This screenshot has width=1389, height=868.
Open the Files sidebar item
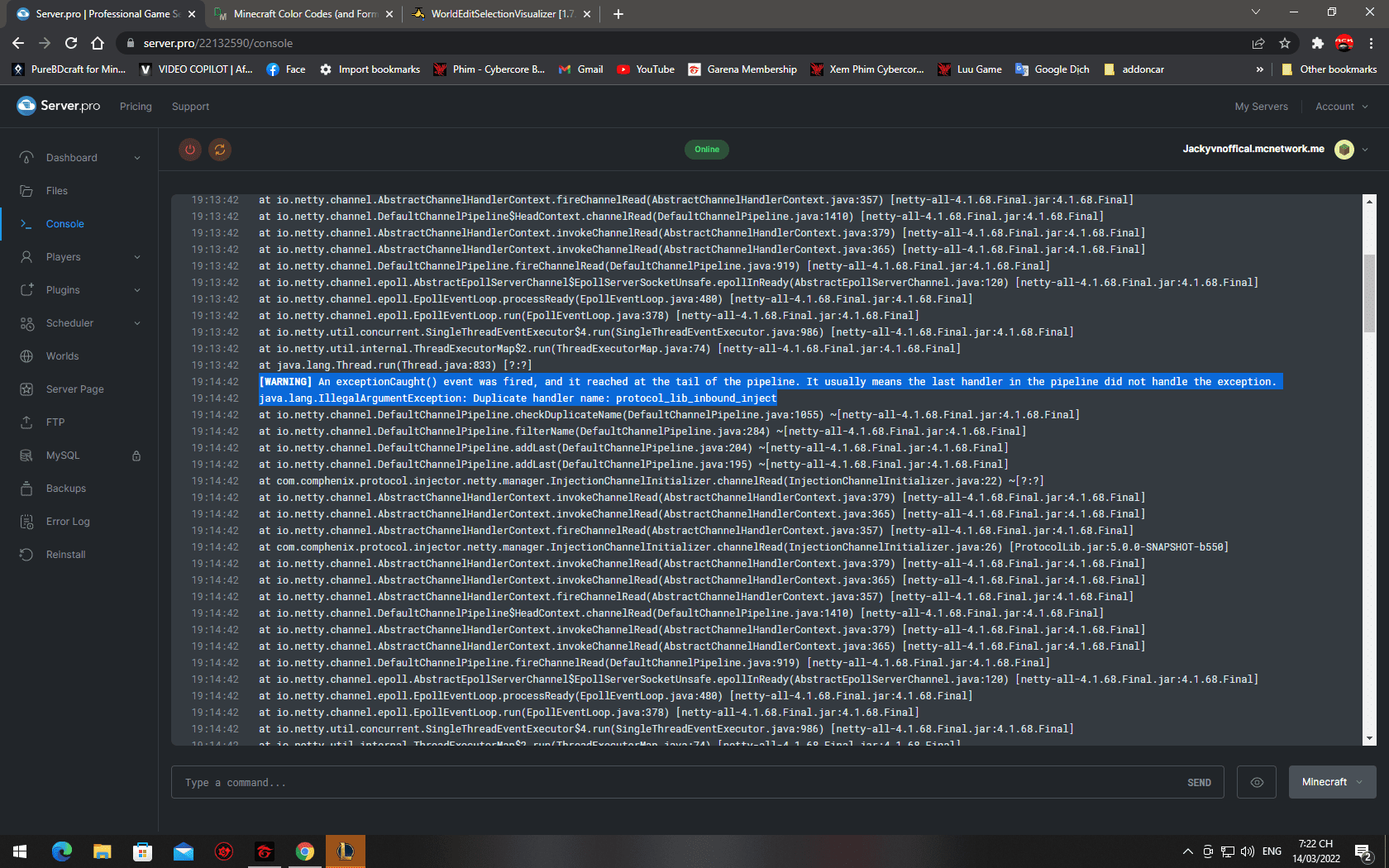point(79,191)
